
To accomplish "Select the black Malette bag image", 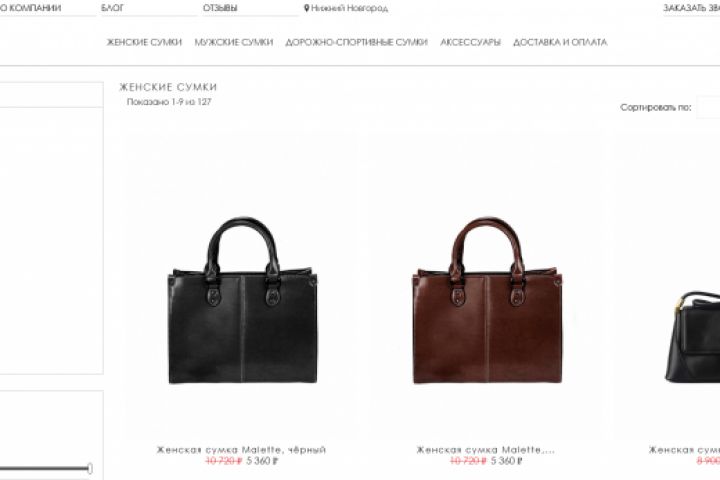I will 243,300.
